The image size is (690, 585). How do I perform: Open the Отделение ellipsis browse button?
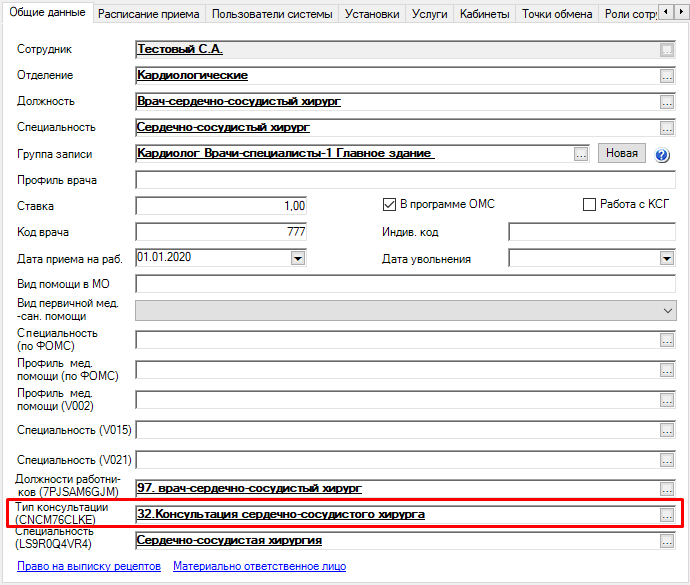667,76
